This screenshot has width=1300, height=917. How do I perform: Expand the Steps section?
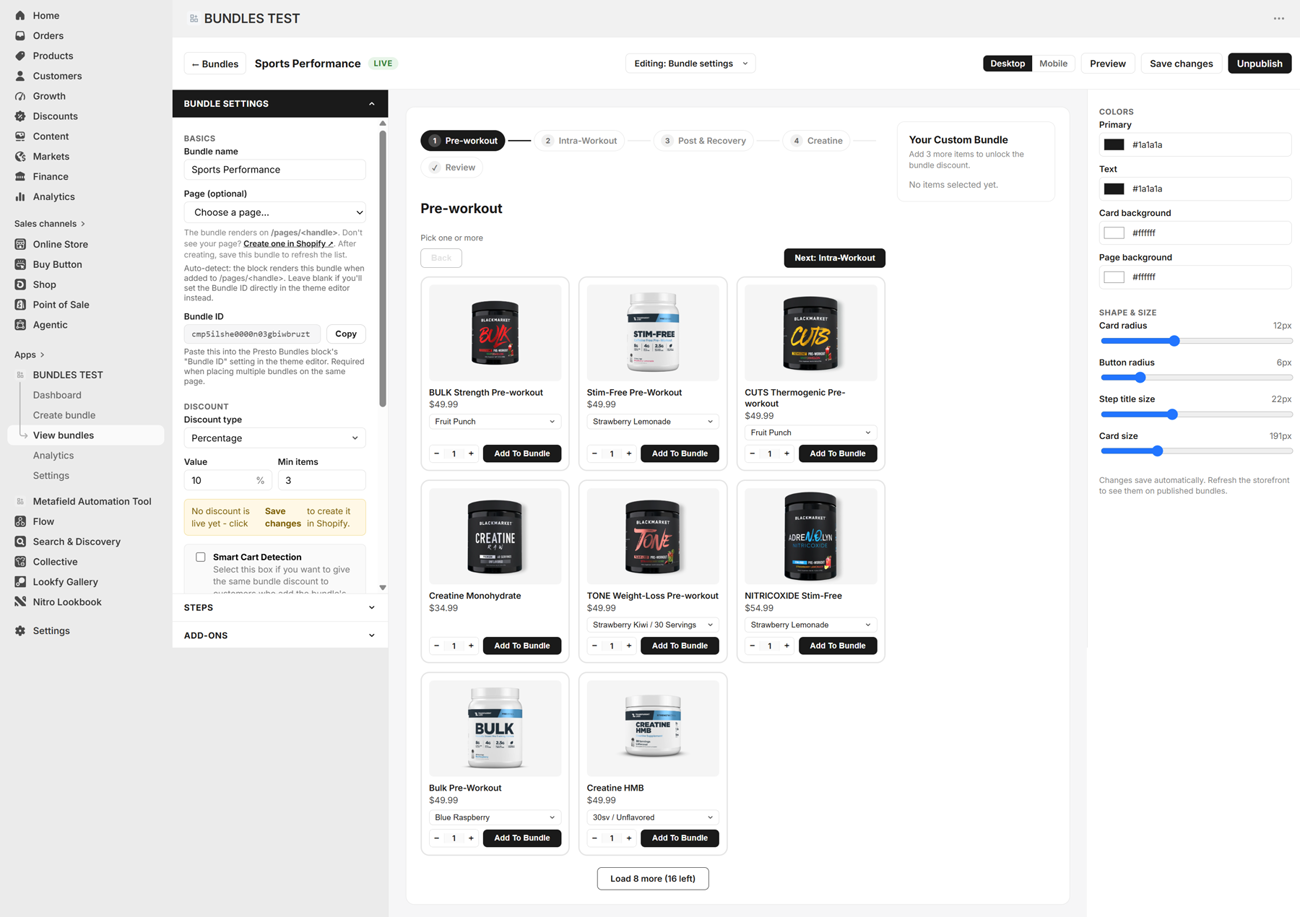[x=280, y=607]
